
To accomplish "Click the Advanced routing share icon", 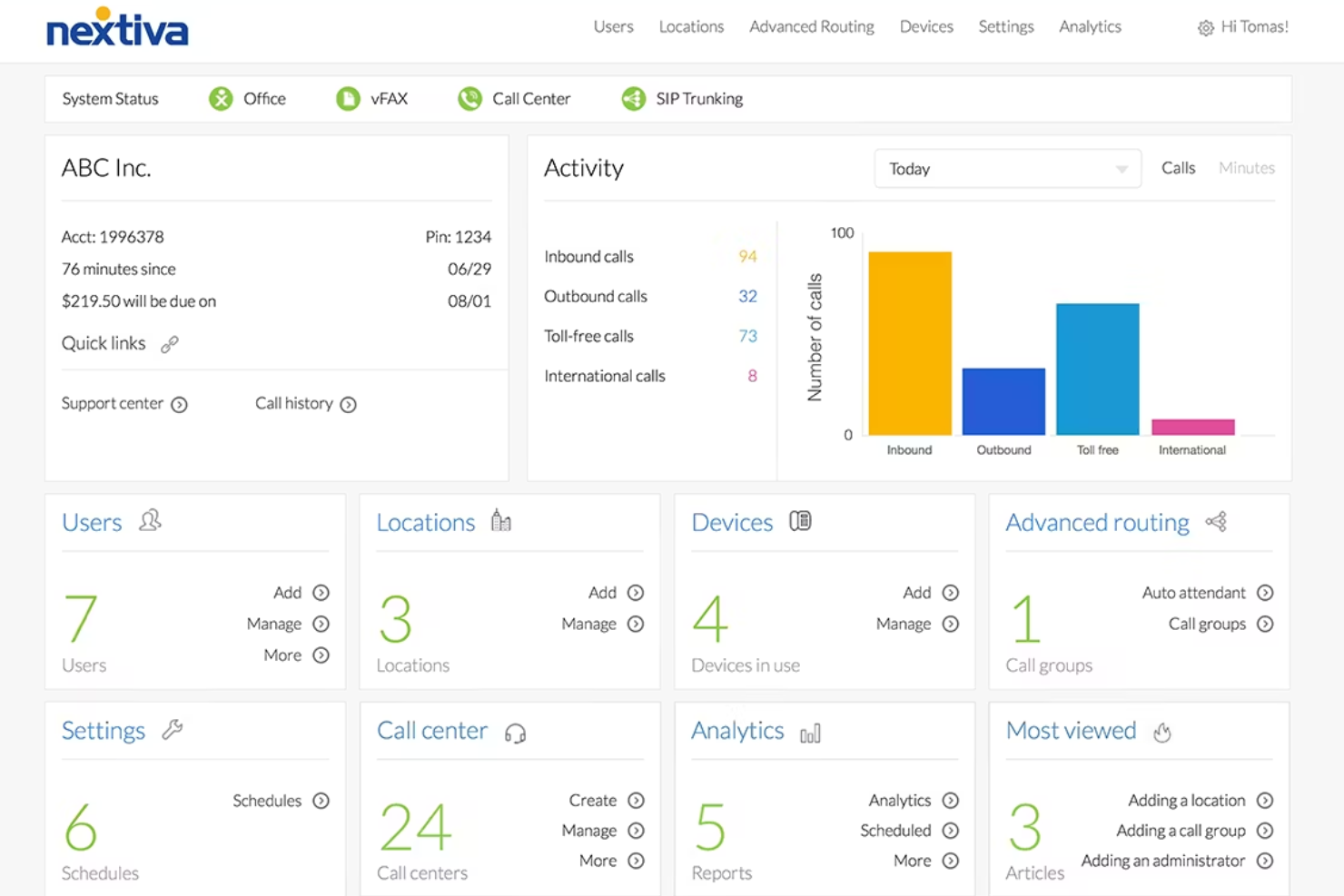I will pyautogui.click(x=1216, y=521).
